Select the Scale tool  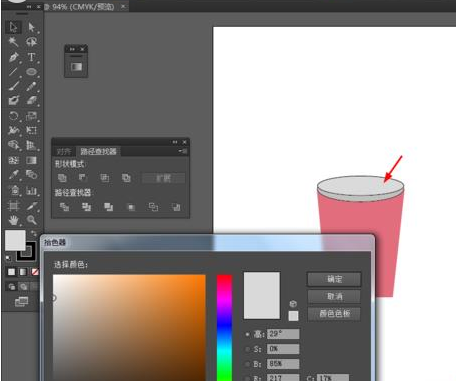coord(31,116)
